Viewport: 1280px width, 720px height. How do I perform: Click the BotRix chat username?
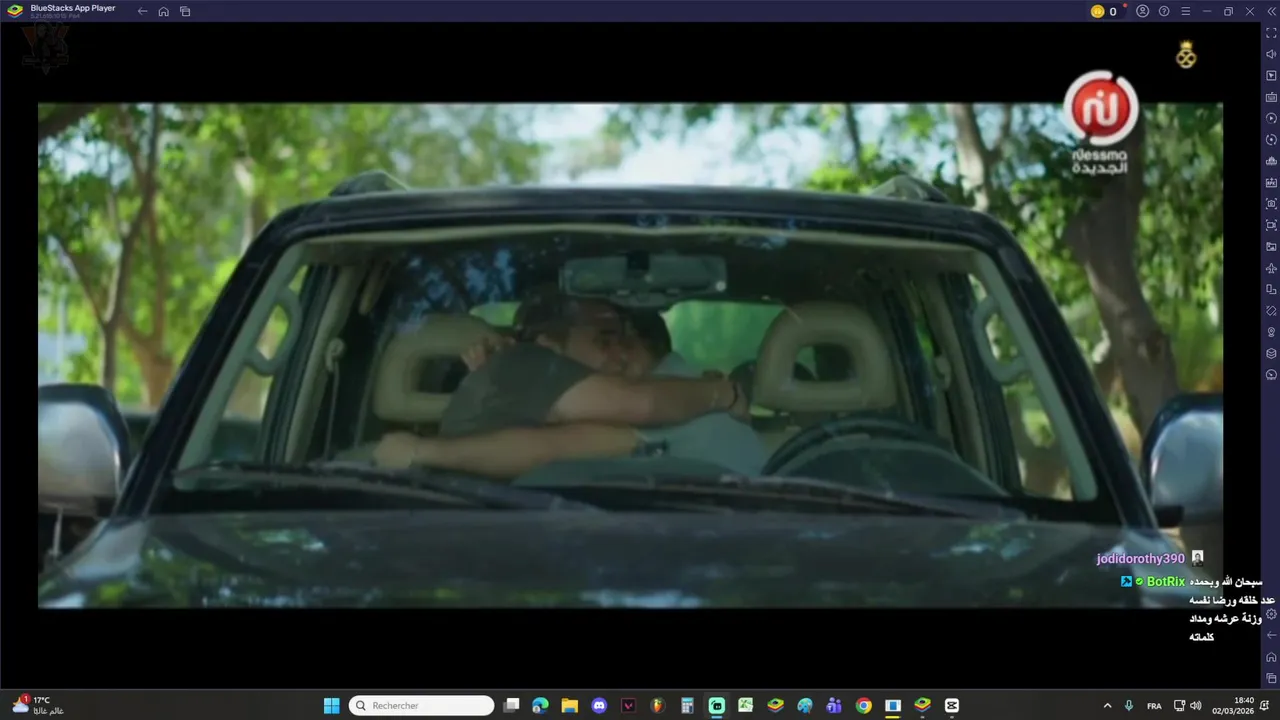[1166, 581]
